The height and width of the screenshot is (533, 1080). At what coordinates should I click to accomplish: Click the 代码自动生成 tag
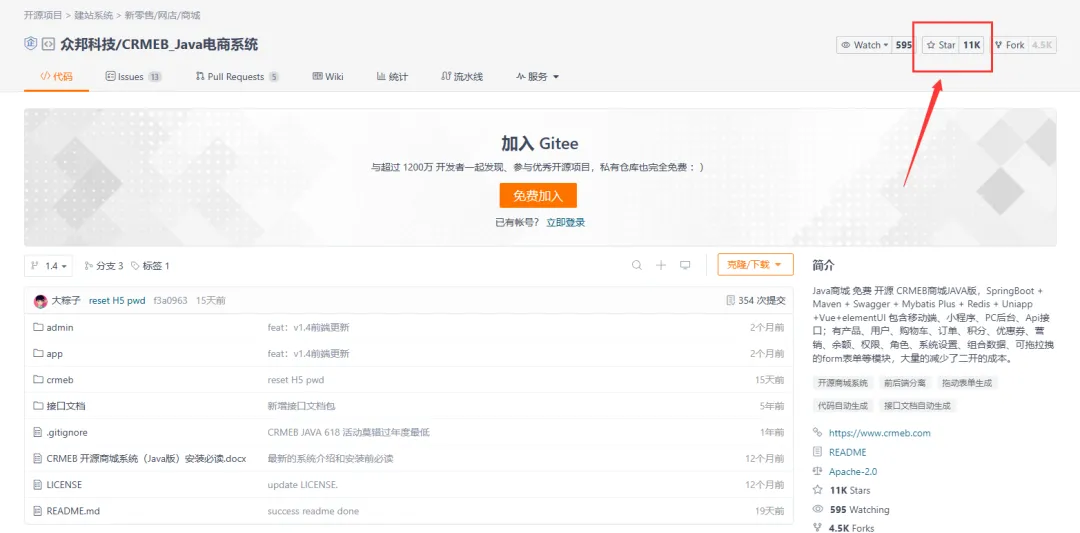[x=842, y=406]
